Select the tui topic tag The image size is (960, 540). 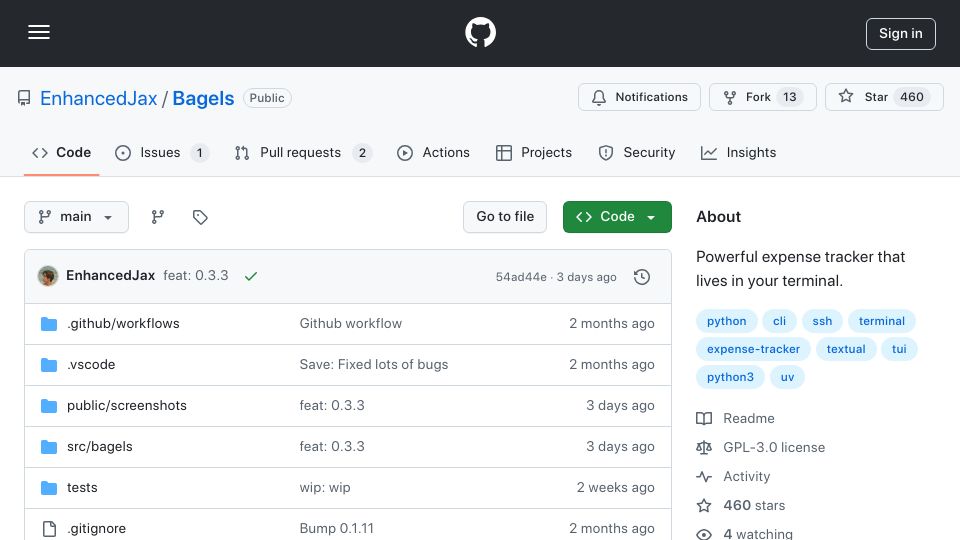(899, 349)
